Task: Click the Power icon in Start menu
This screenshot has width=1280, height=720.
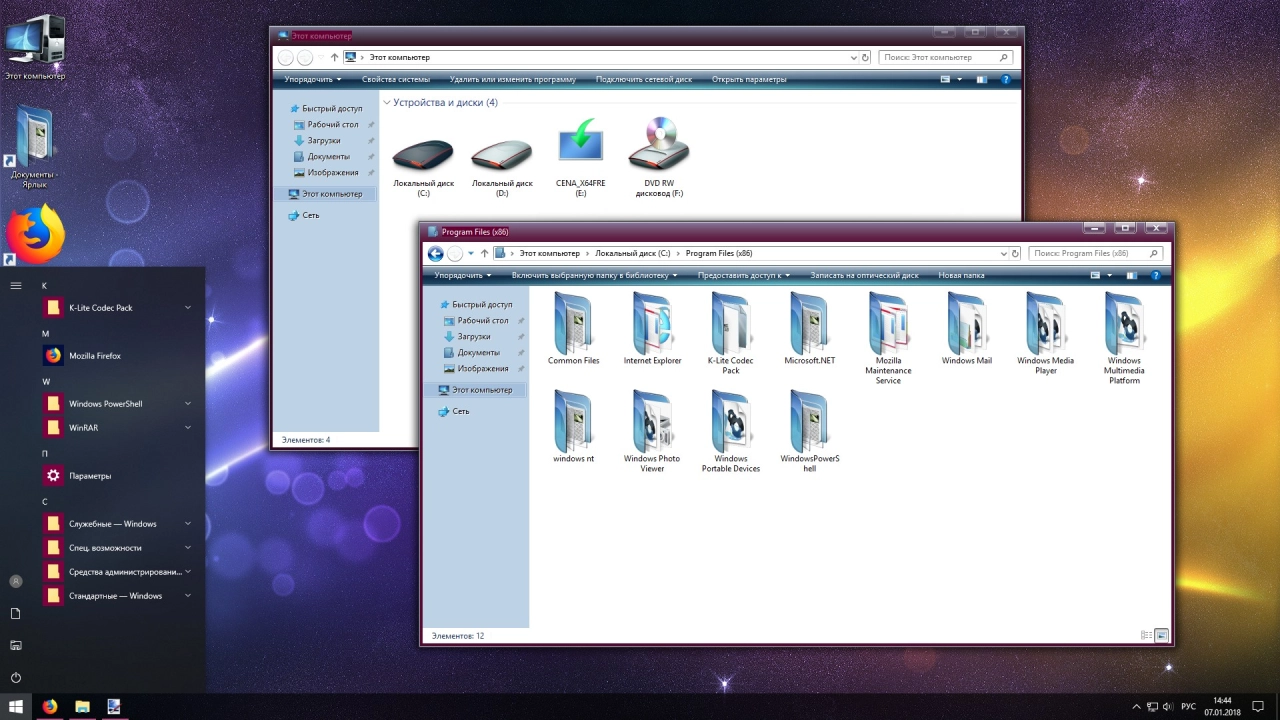Action: click(16, 677)
